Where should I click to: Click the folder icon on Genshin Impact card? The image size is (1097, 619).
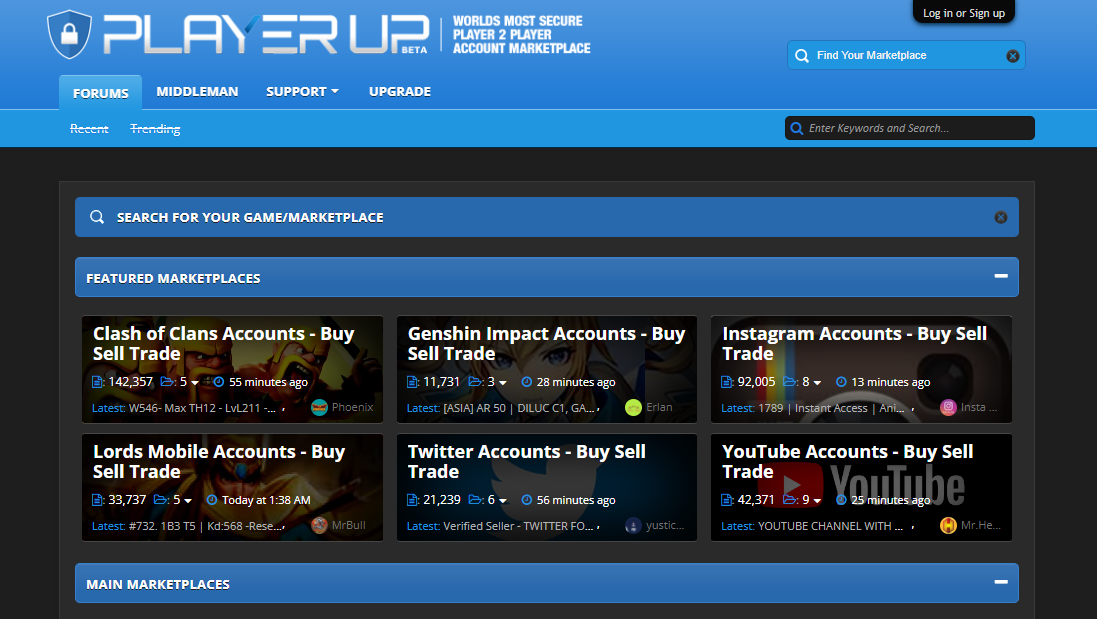475,382
